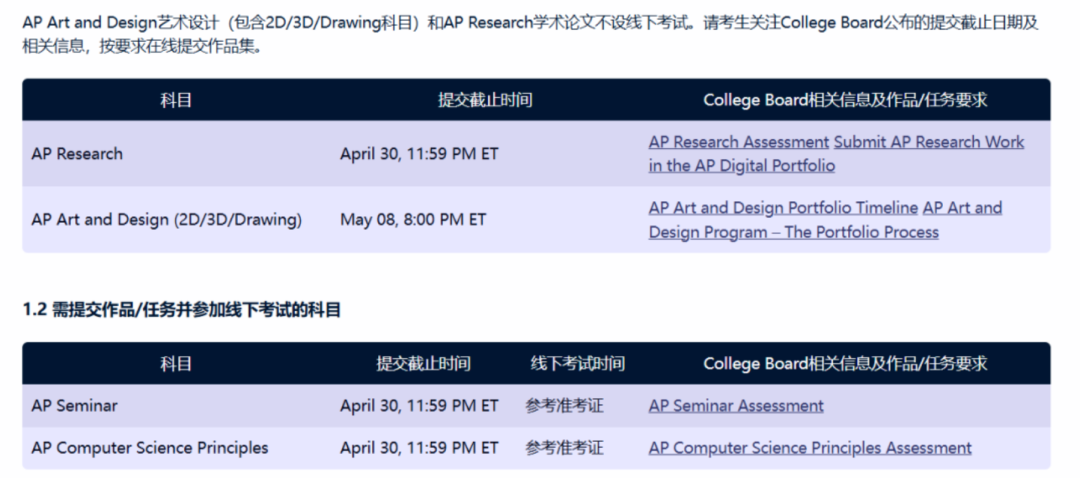This screenshot has height=478, width=1080.
Task: Click first table's College Board相关信息 header
Action: [x=845, y=100]
